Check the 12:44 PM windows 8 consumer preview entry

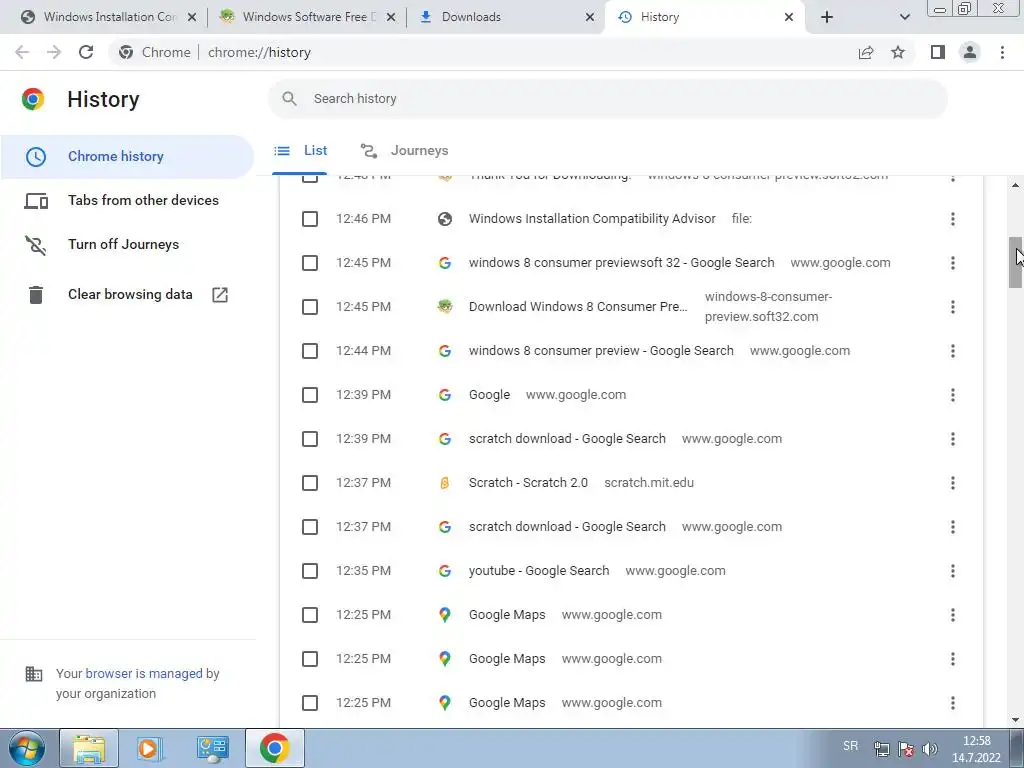[x=310, y=351]
